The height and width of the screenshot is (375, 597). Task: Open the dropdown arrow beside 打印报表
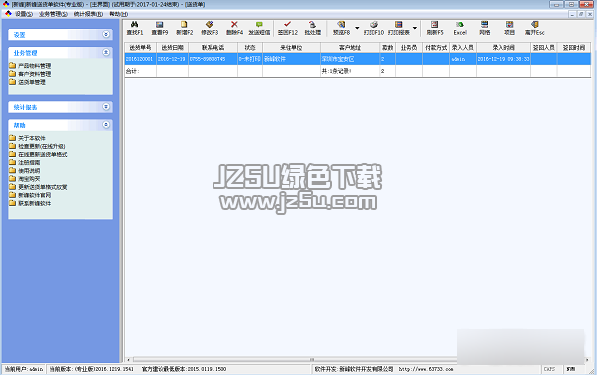(415, 28)
